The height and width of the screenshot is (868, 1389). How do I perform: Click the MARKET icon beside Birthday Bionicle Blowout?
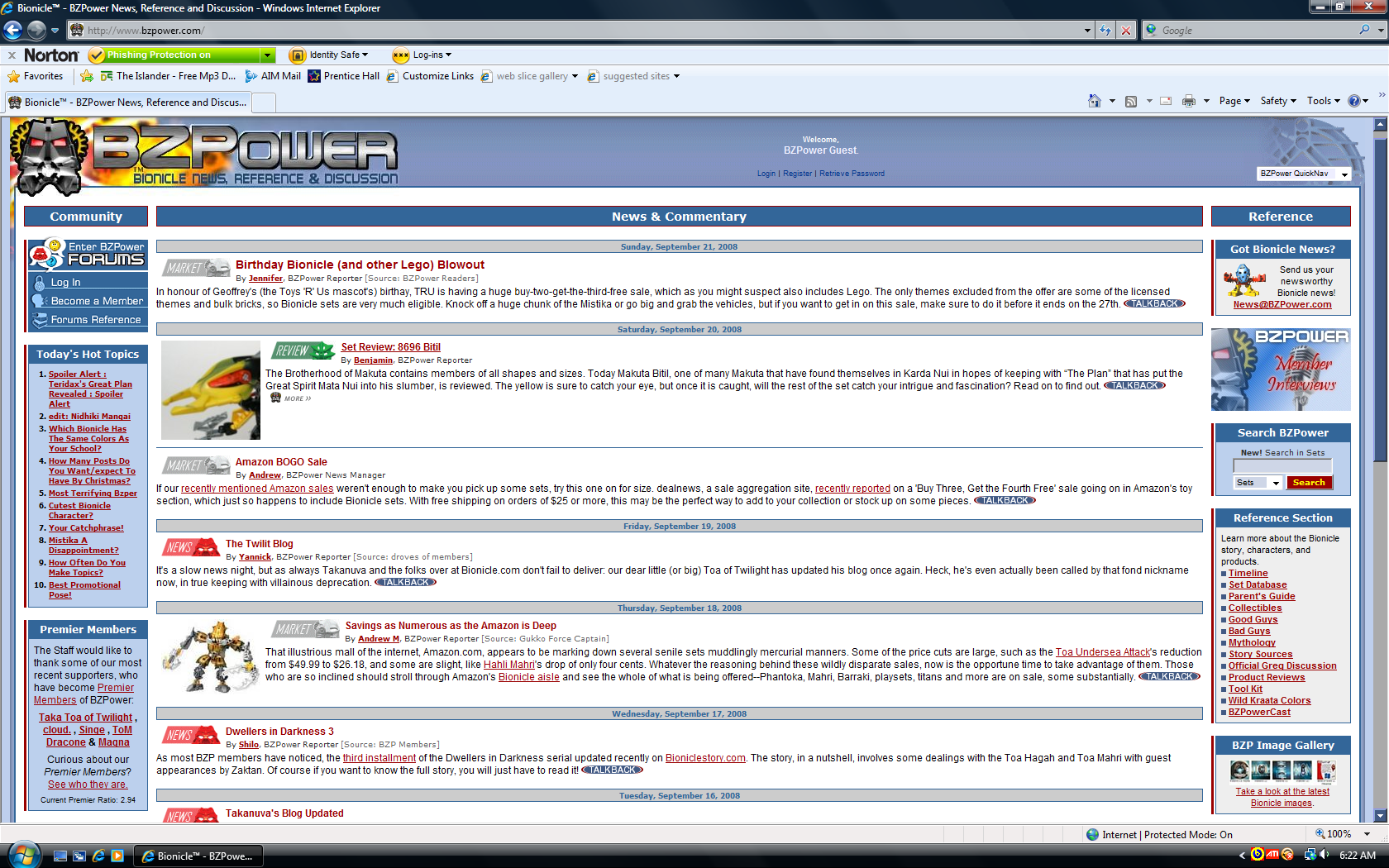(196, 268)
